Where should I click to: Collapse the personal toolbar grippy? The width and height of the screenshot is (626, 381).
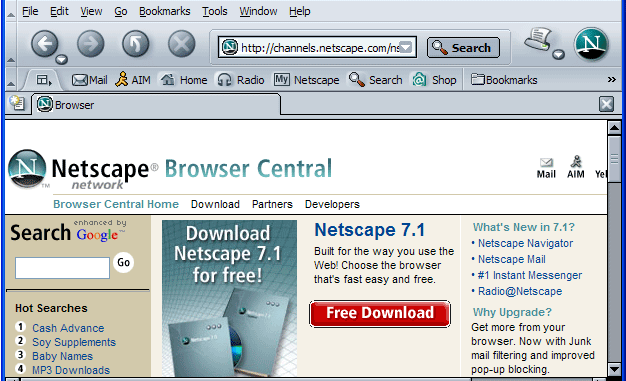(11, 79)
